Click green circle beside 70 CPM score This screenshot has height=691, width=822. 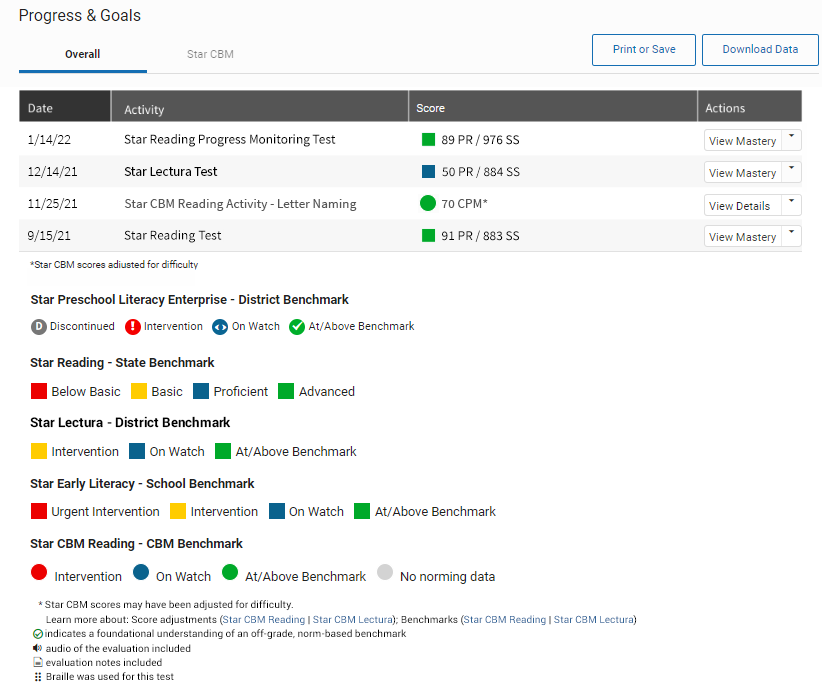[428, 204]
